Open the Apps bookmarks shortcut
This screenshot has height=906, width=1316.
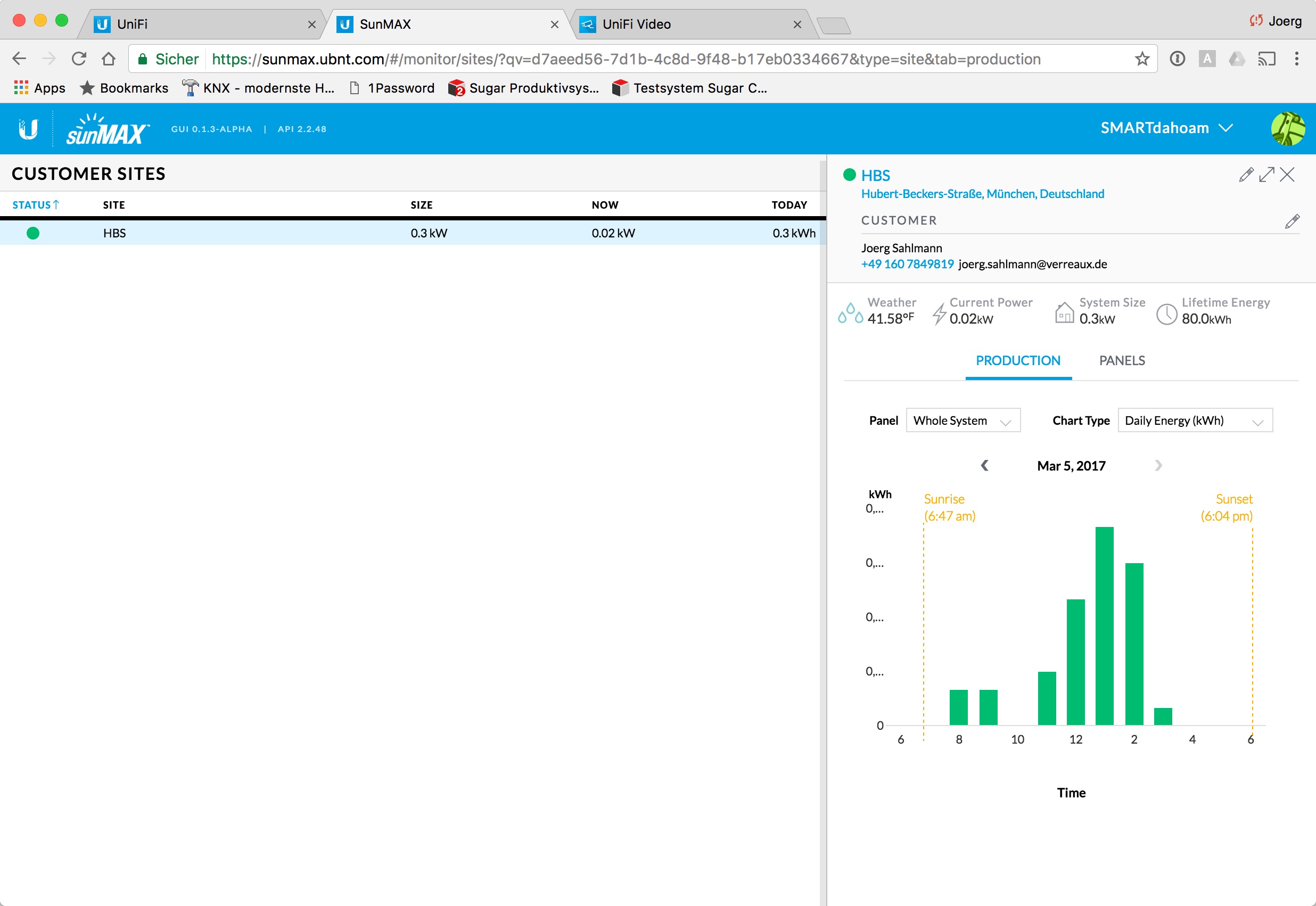pos(40,88)
